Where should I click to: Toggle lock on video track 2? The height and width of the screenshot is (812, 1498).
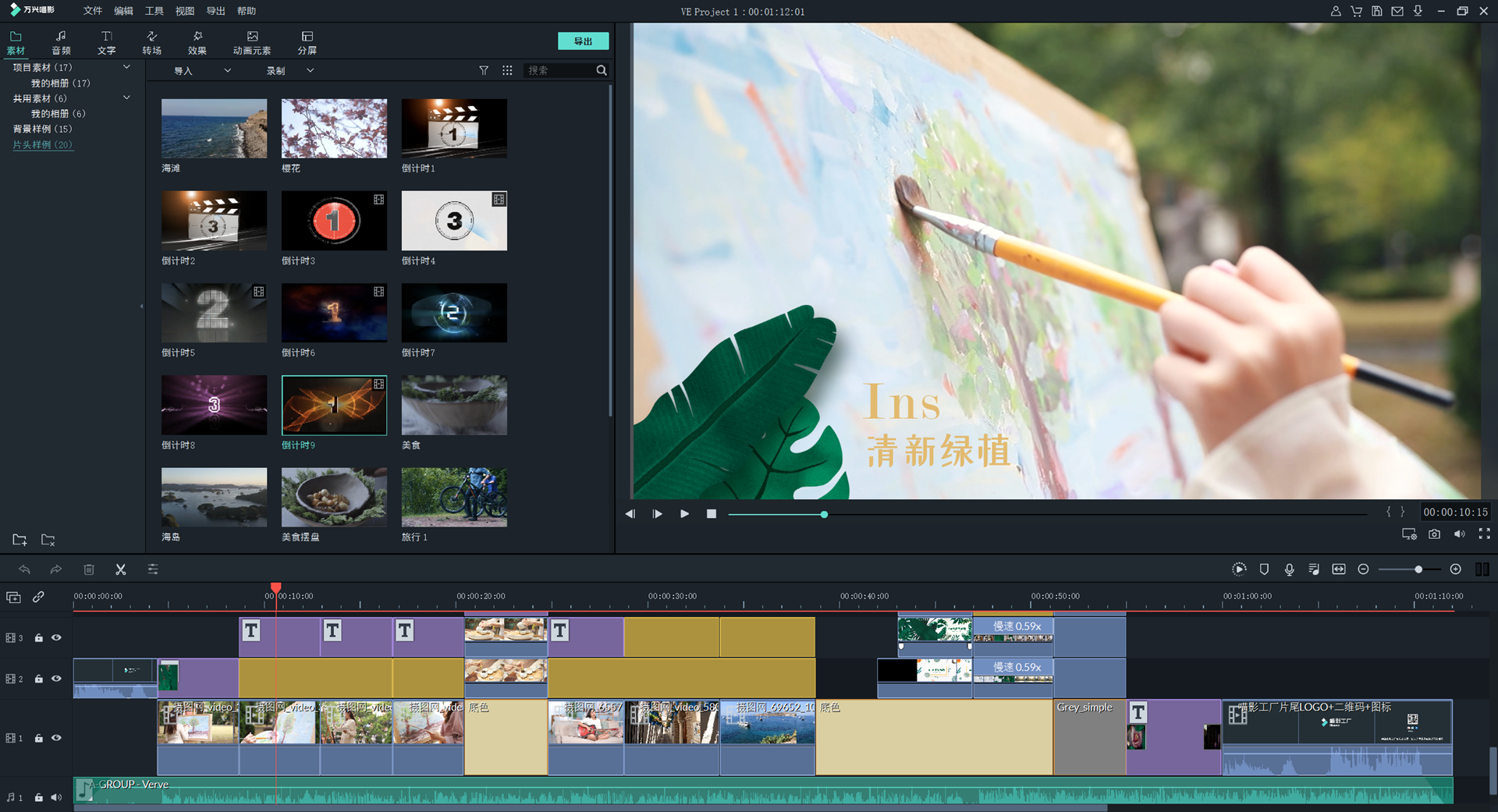click(x=38, y=679)
